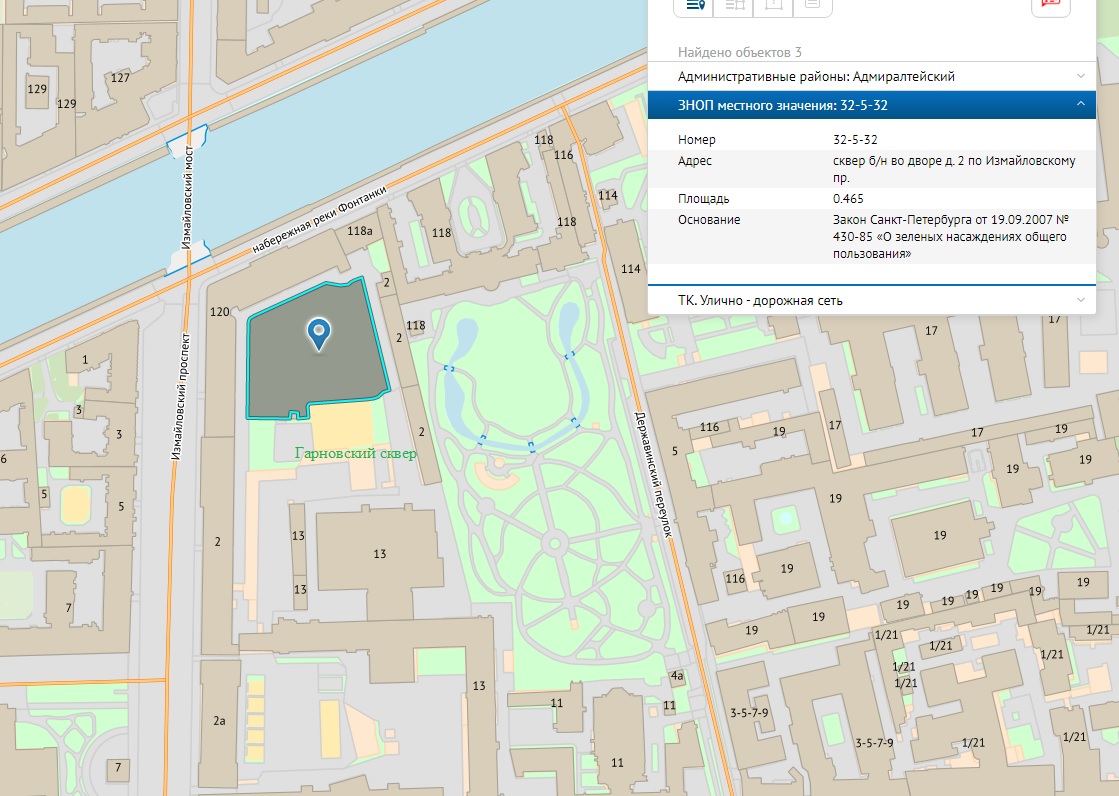Viewport: 1119px width, 796px height.
Task: Open the found objects list tab icon
Action: click(696, 5)
